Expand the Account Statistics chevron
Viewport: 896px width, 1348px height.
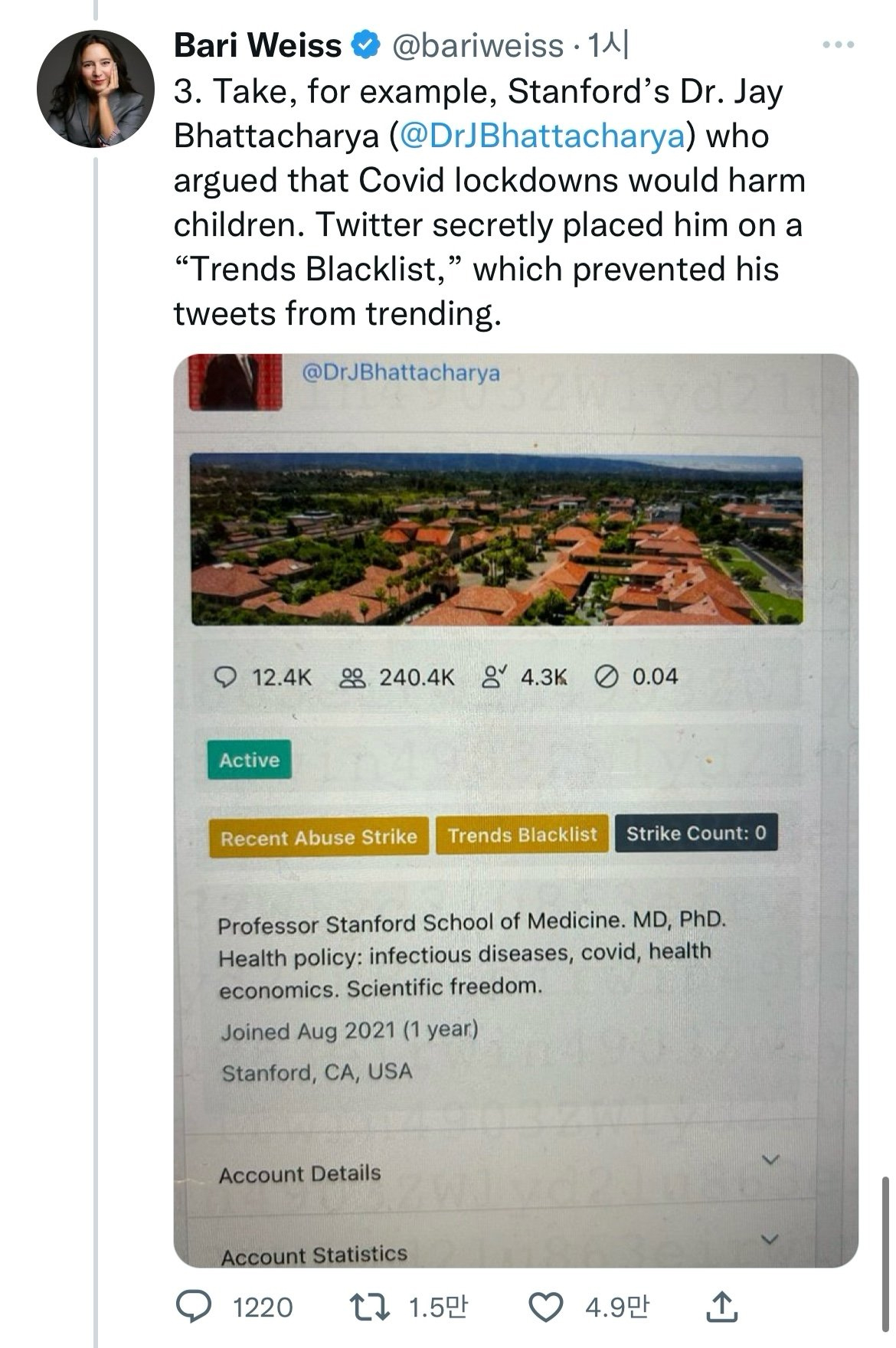pyautogui.click(x=771, y=1238)
